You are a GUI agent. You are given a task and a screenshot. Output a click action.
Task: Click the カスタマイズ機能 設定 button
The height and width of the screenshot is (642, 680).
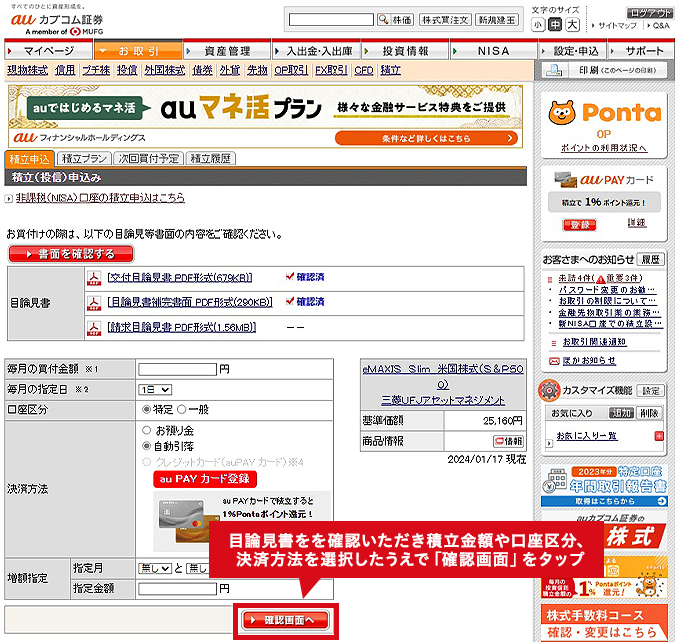[651, 391]
